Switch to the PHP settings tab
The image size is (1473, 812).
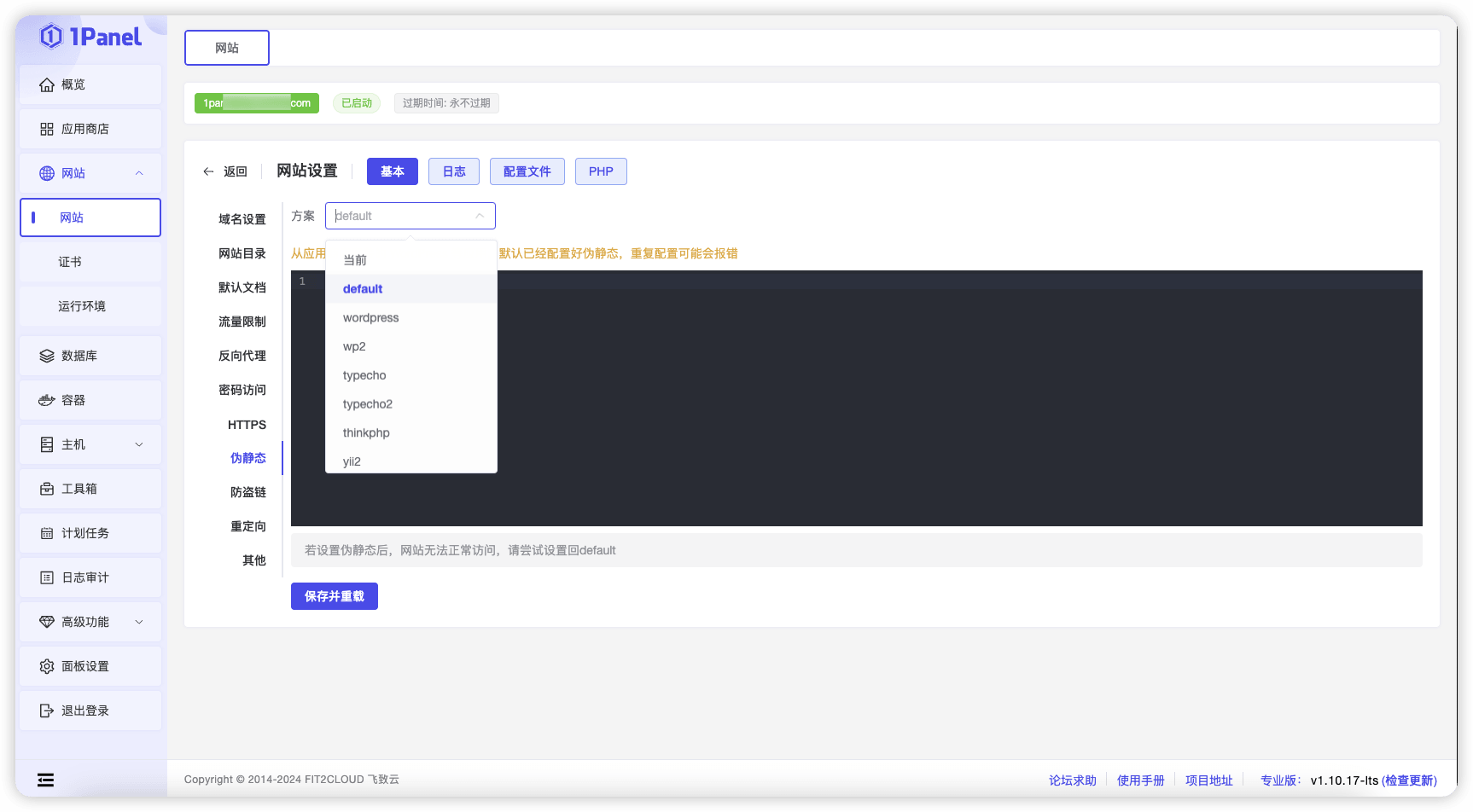click(601, 171)
